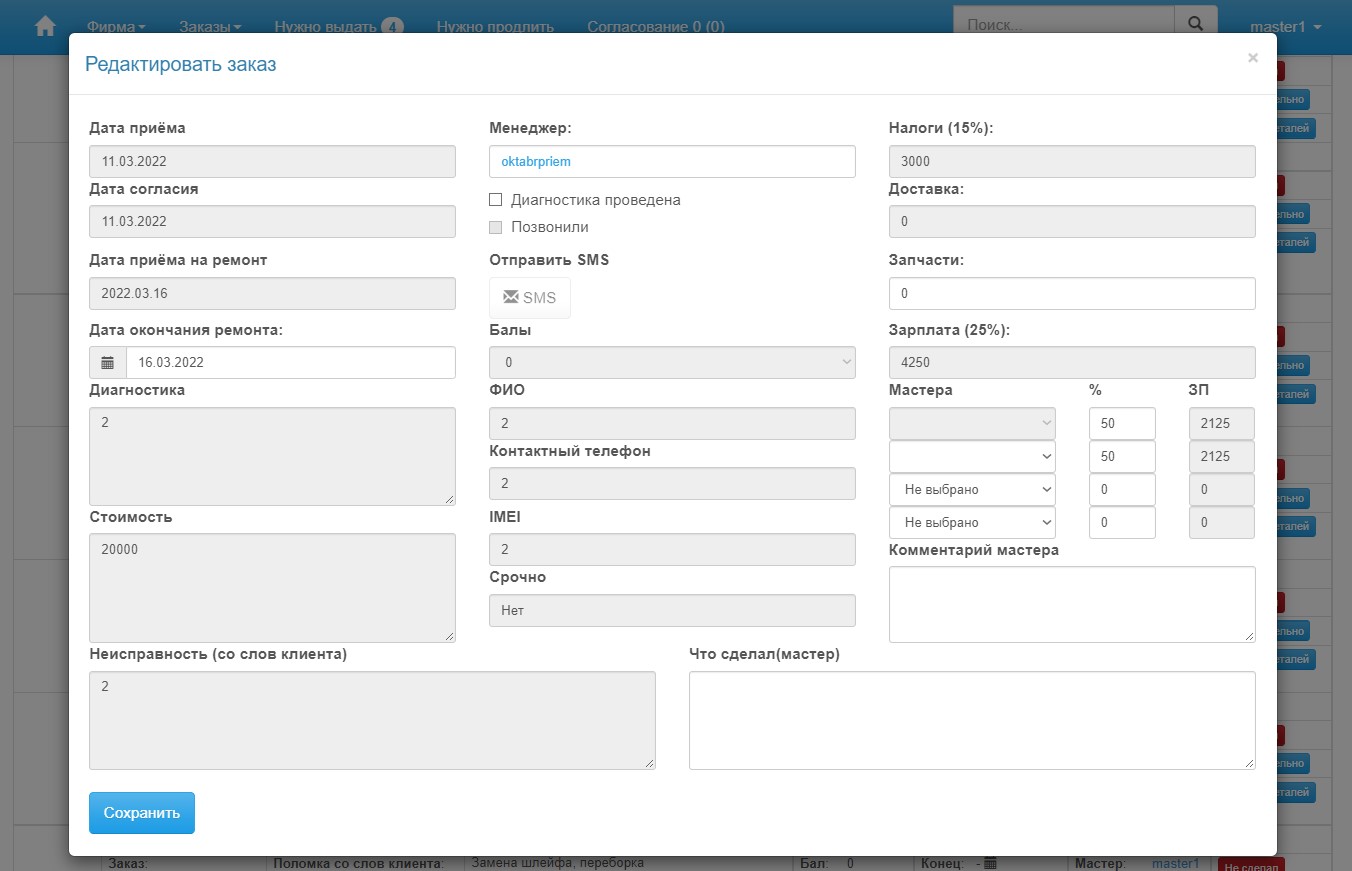The width and height of the screenshot is (1352, 871).
Task: Open the blank white second Мастера dropdown
Action: [972, 457]
